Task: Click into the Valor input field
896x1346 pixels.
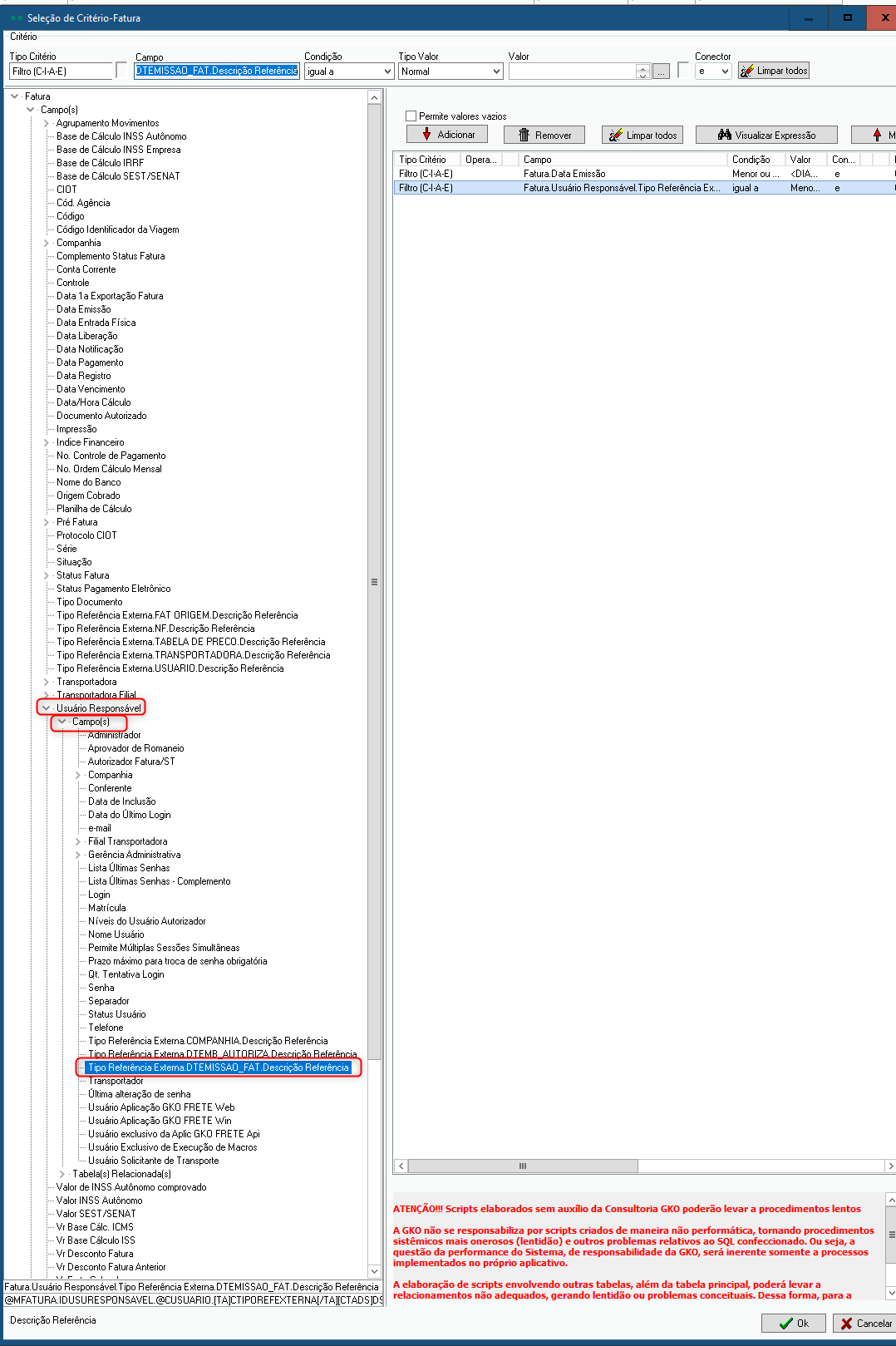Action: (573, 71)
